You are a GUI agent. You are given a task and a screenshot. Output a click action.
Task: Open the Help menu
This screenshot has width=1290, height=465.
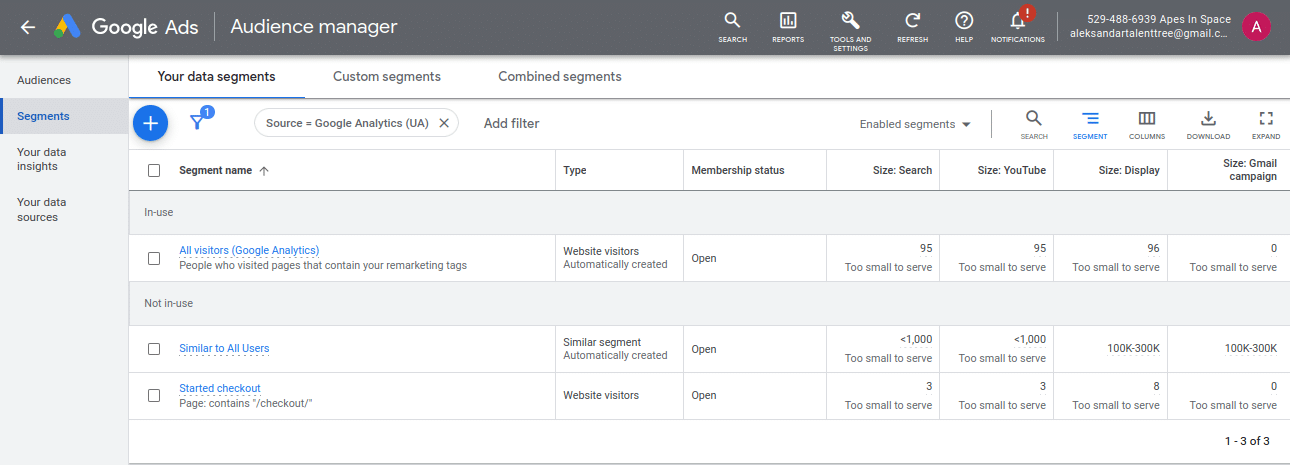(964, 27)
